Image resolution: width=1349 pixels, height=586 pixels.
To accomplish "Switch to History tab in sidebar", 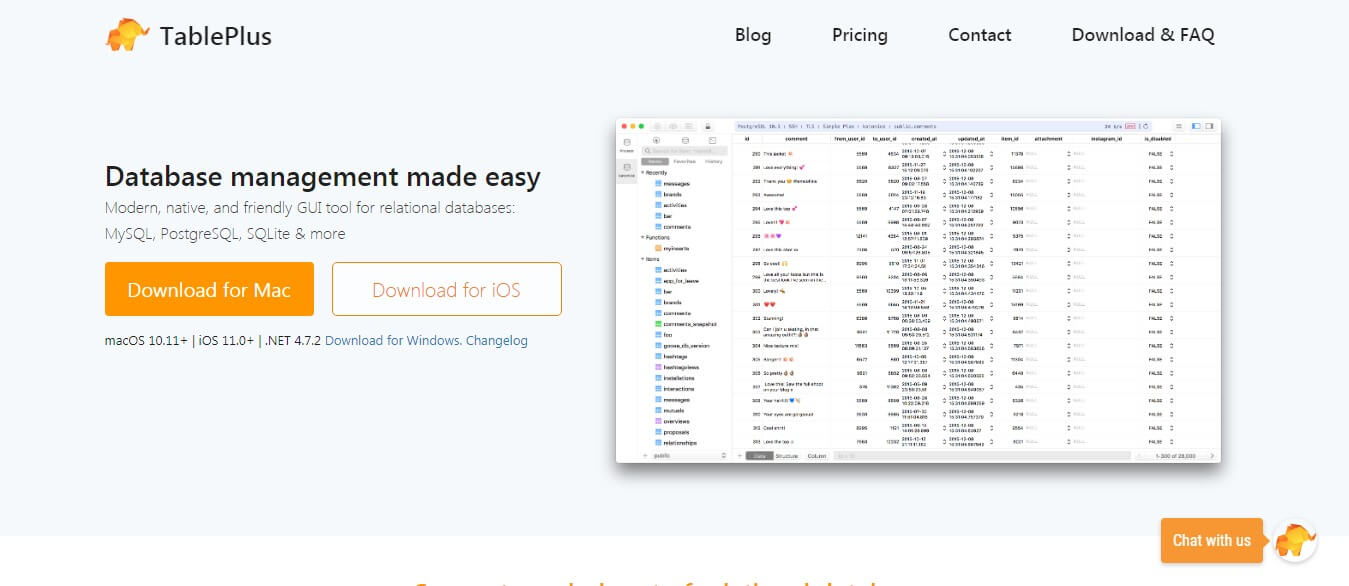I will pos(714,161).
